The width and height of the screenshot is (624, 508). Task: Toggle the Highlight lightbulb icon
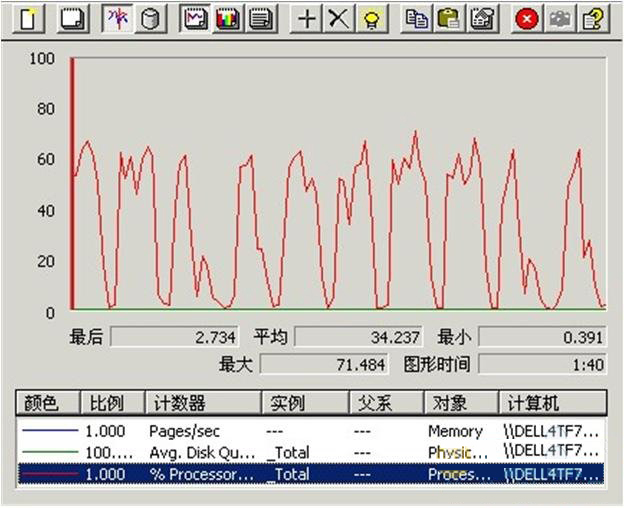coord(372,19)
